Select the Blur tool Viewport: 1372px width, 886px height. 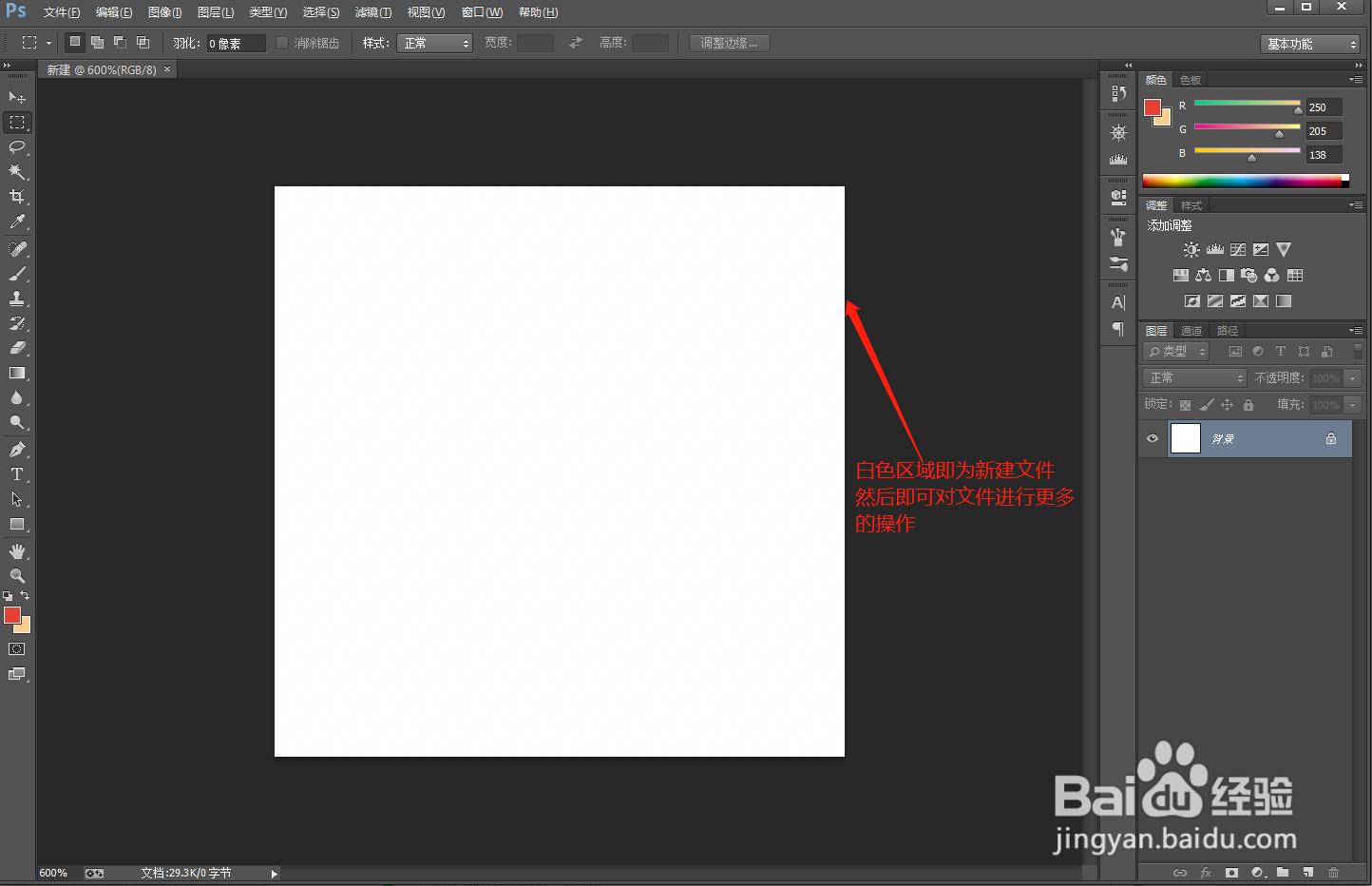(17, 397)
